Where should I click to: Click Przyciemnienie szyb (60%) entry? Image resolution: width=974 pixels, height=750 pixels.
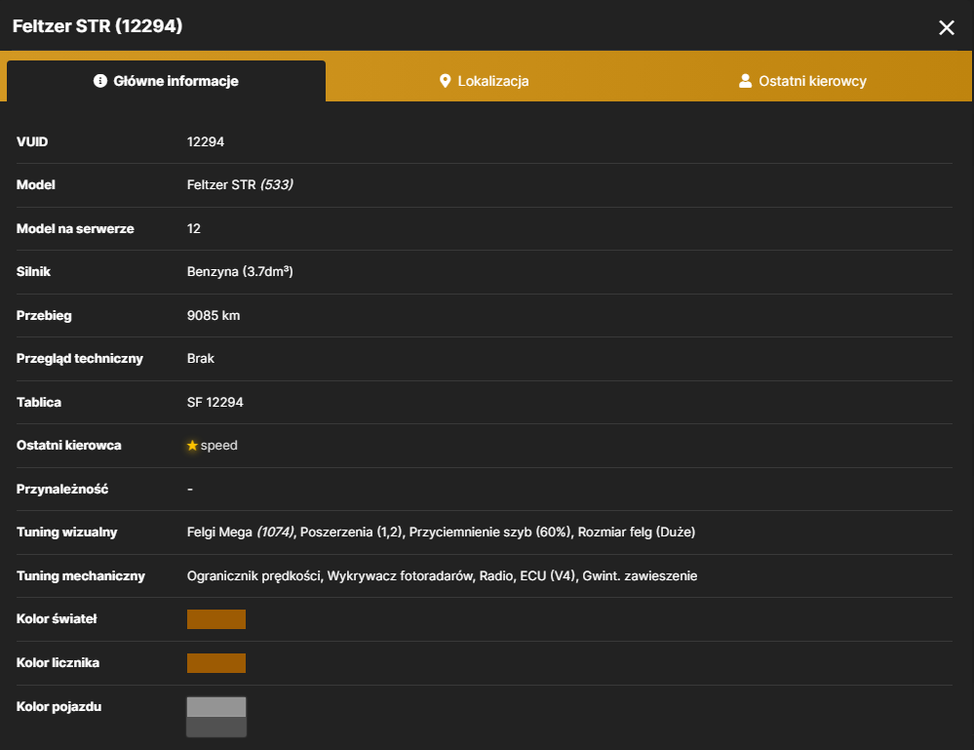pos(489,533)
